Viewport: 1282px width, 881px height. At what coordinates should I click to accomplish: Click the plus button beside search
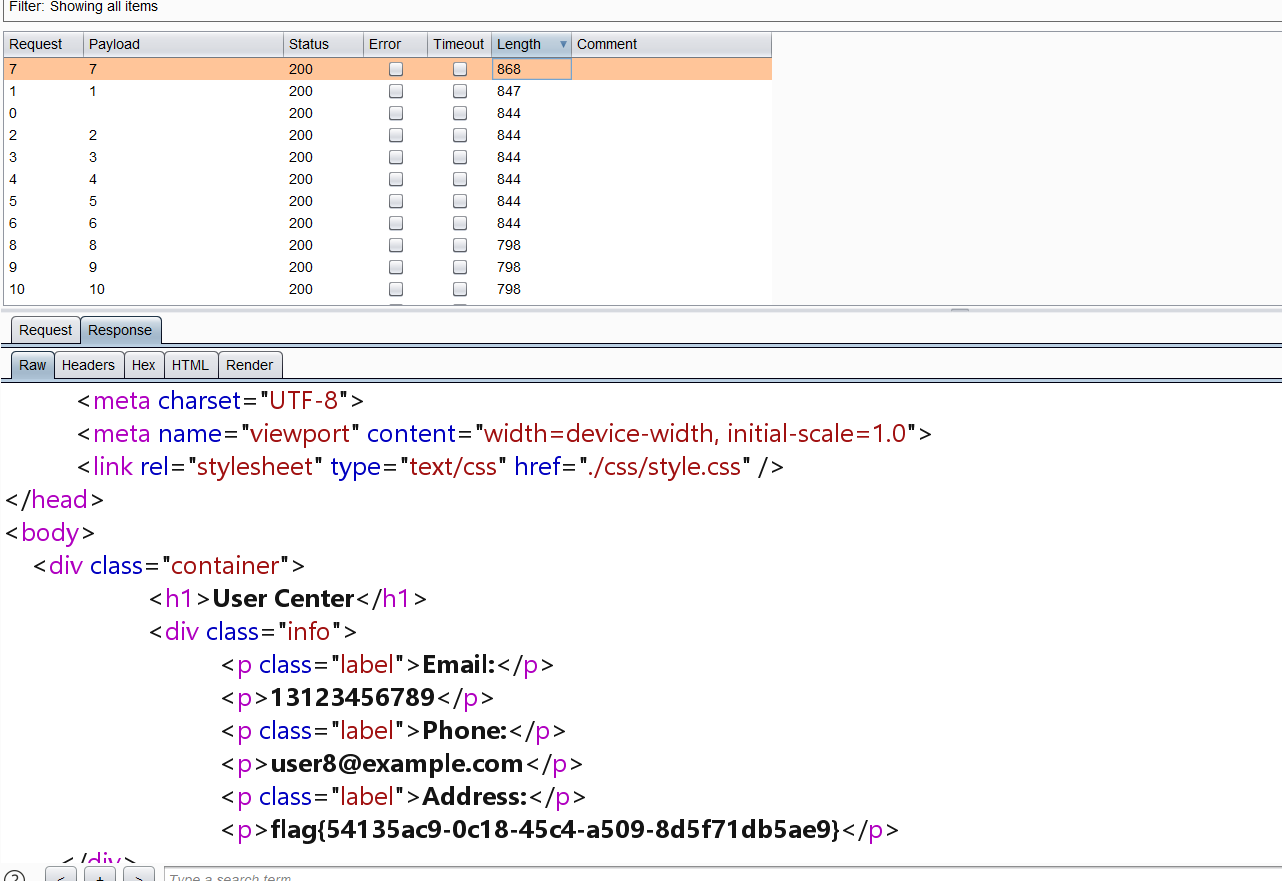(99, 876)
